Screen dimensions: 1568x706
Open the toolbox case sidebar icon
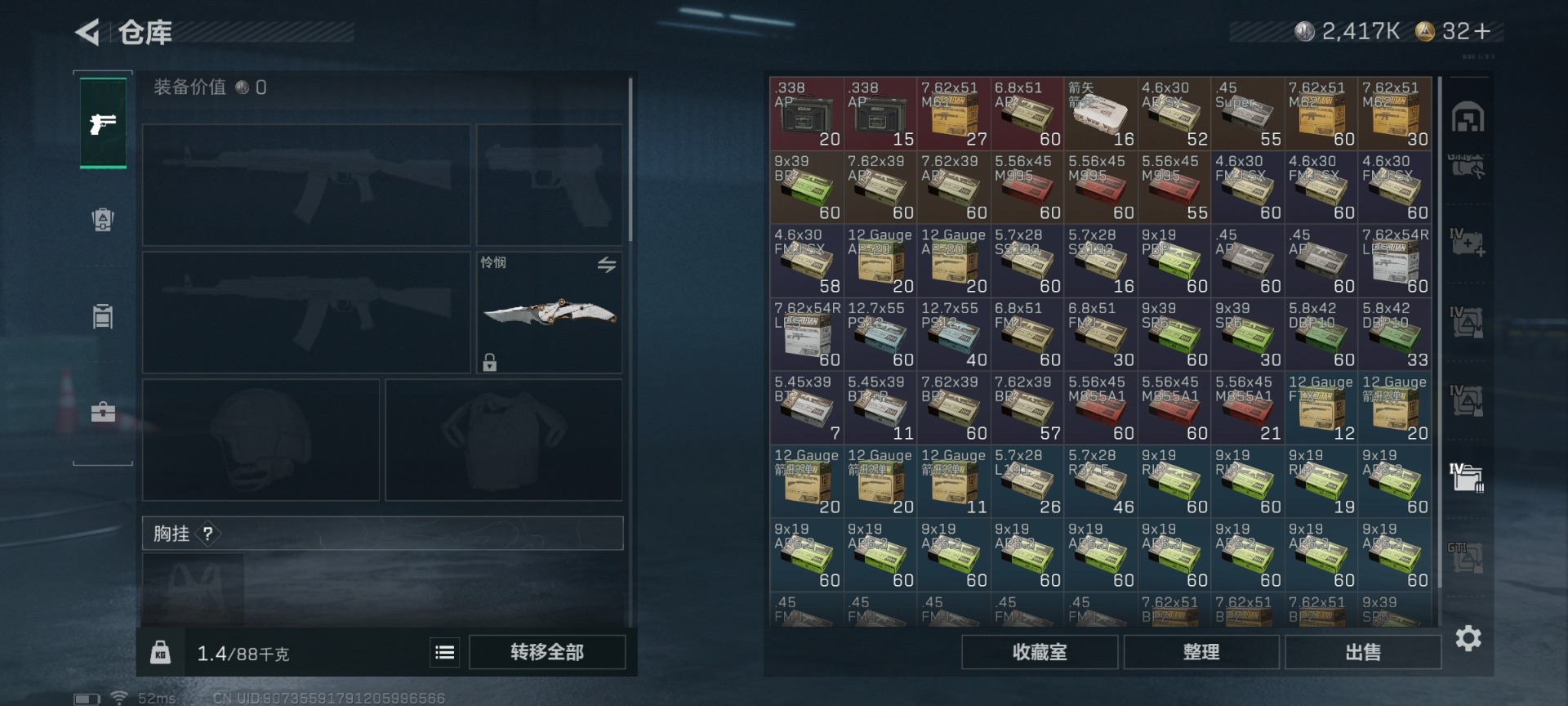[x=103, y=411]
